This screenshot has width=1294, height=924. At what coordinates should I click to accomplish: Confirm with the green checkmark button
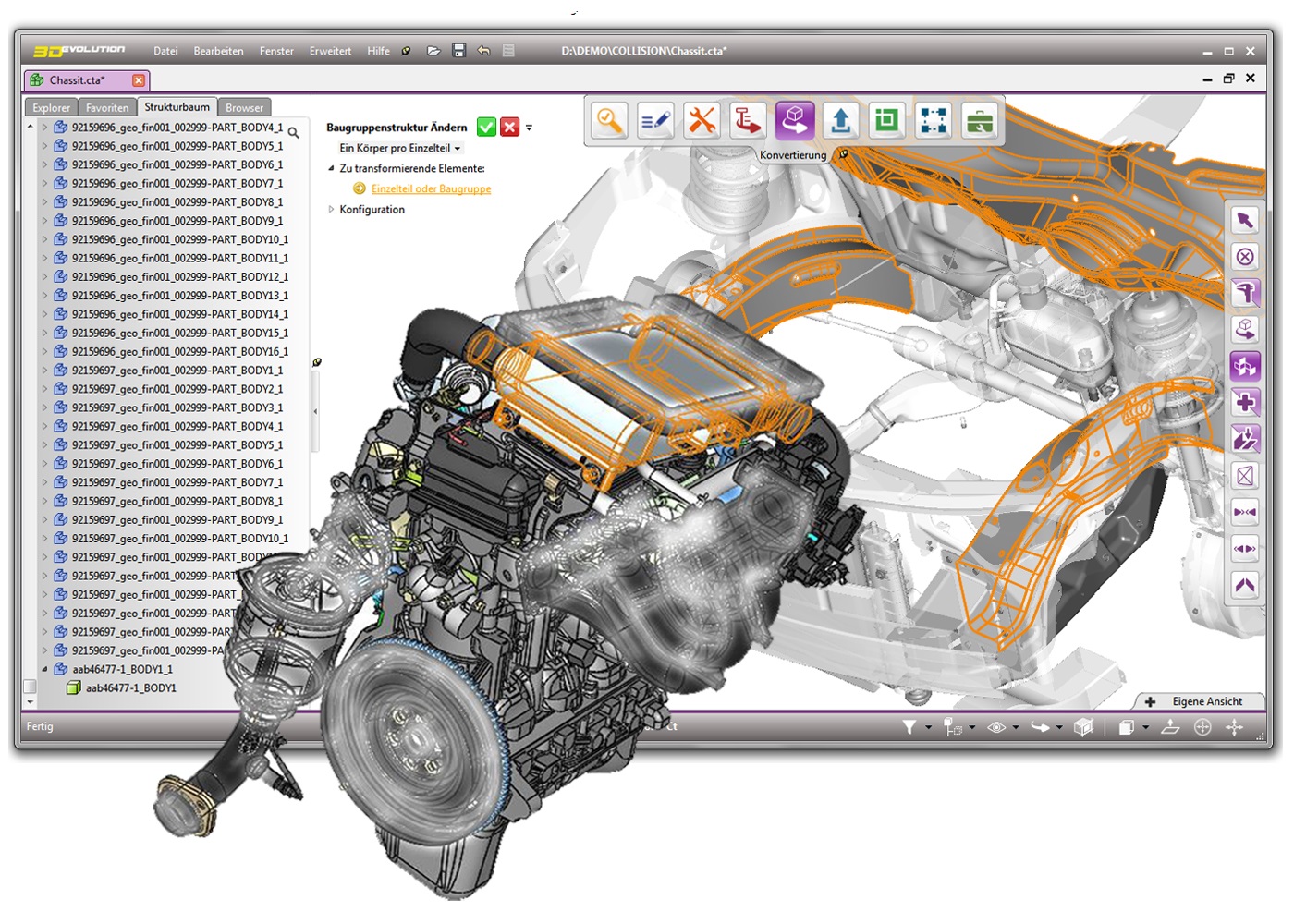point(486,128)
